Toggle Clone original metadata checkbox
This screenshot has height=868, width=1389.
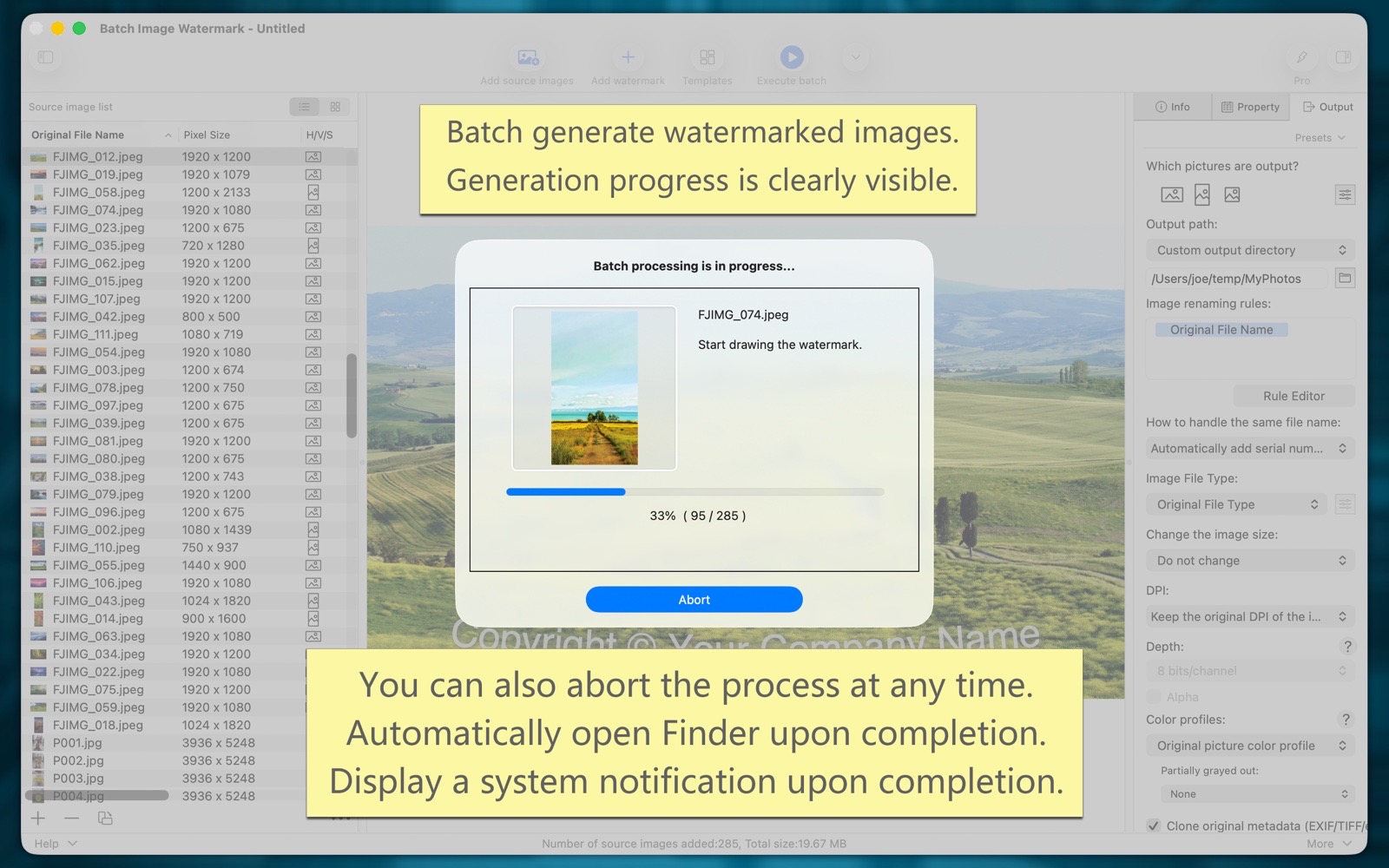[1154, 825]
